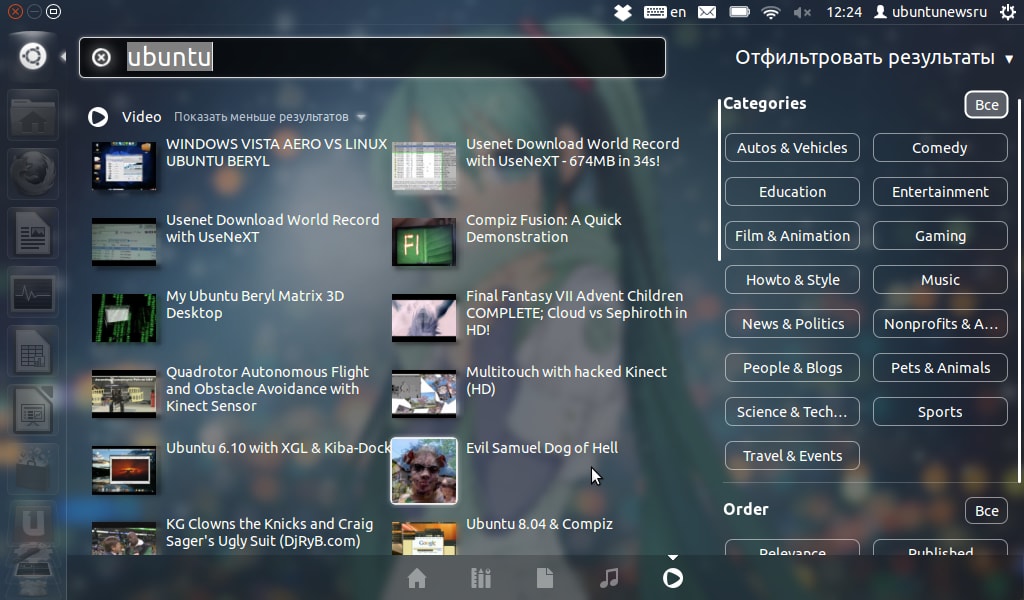
Task: Switch to the Files lens
Action: click(x=545, y=578)
